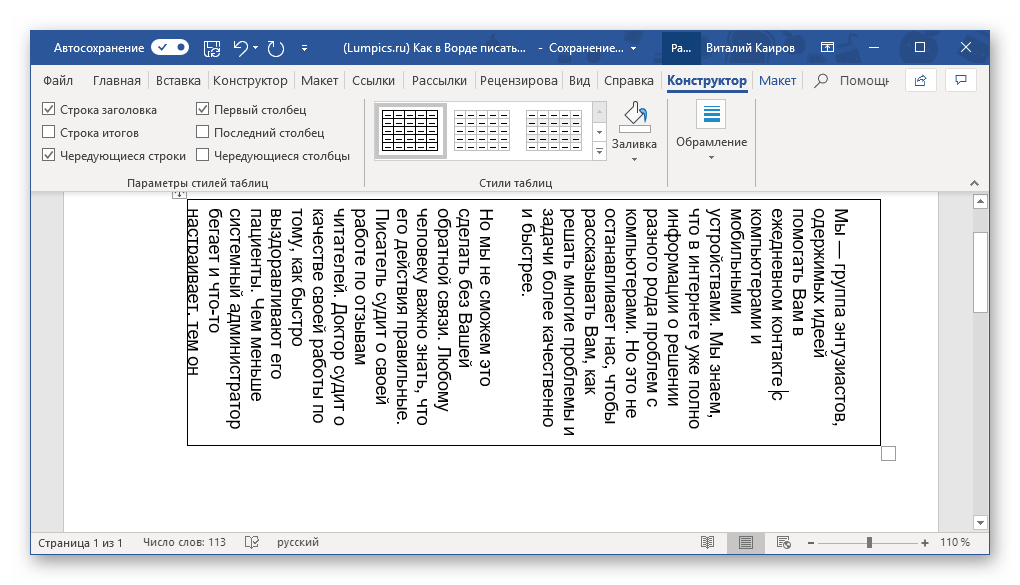Image resolution: width=1020 pixels, height=585 pixels.
Task: Uncheck the Строка заголовка checkbox
Action: [49, 110]
